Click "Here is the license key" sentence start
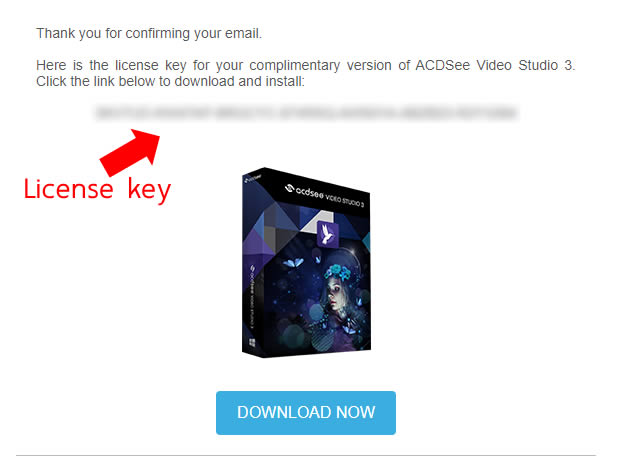The height and width of the screenshot is (461, 630). 111,65
